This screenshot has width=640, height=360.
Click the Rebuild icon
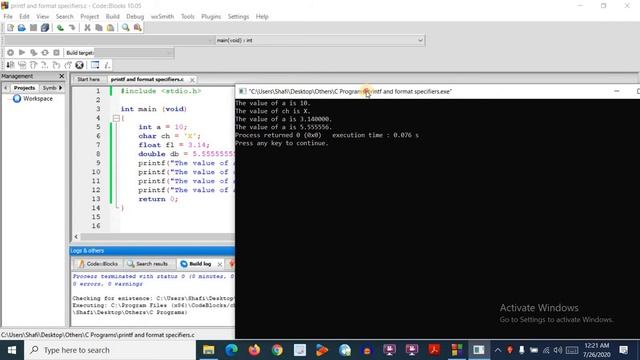(x=45, y=53)
